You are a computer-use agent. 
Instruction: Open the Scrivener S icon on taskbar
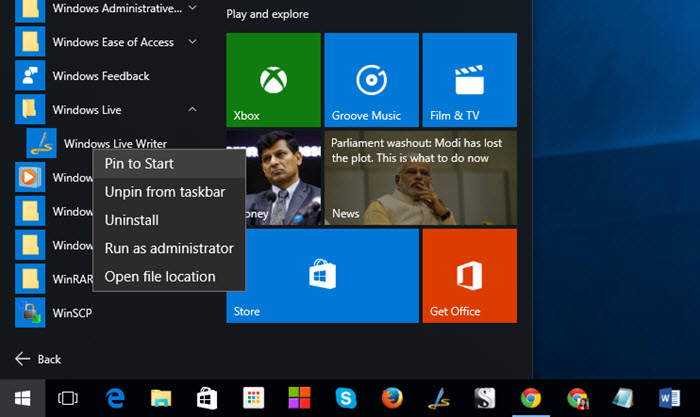[485, 398]
